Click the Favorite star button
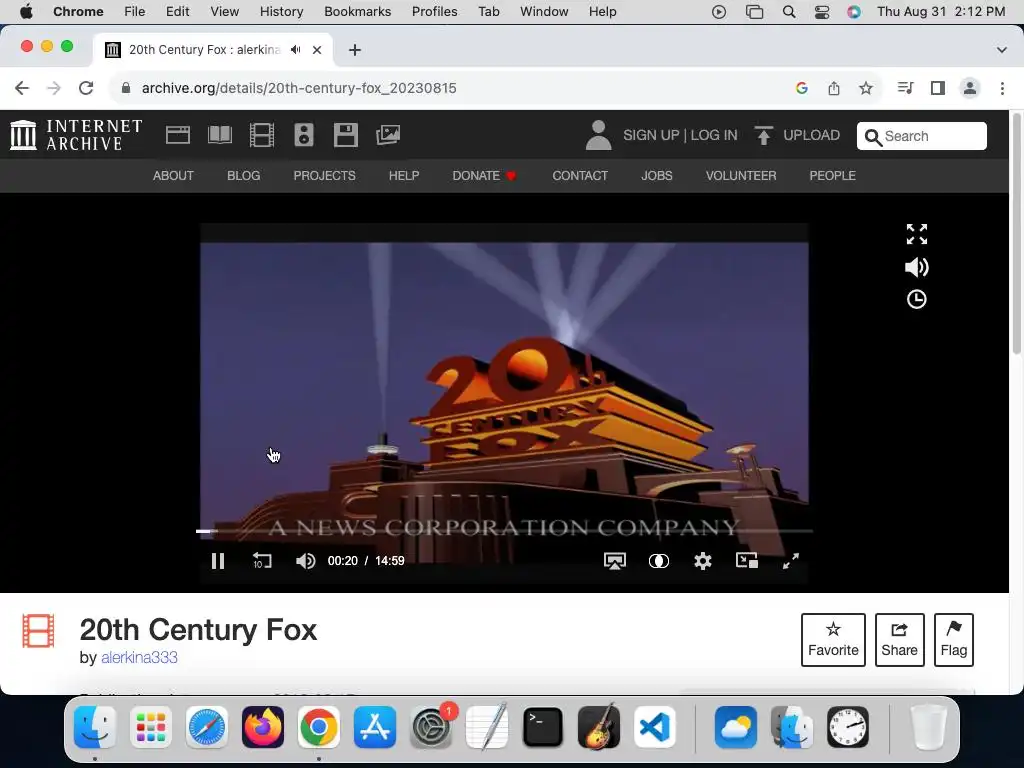Viewport: 1024px width, 768px height. coord(833,640)
